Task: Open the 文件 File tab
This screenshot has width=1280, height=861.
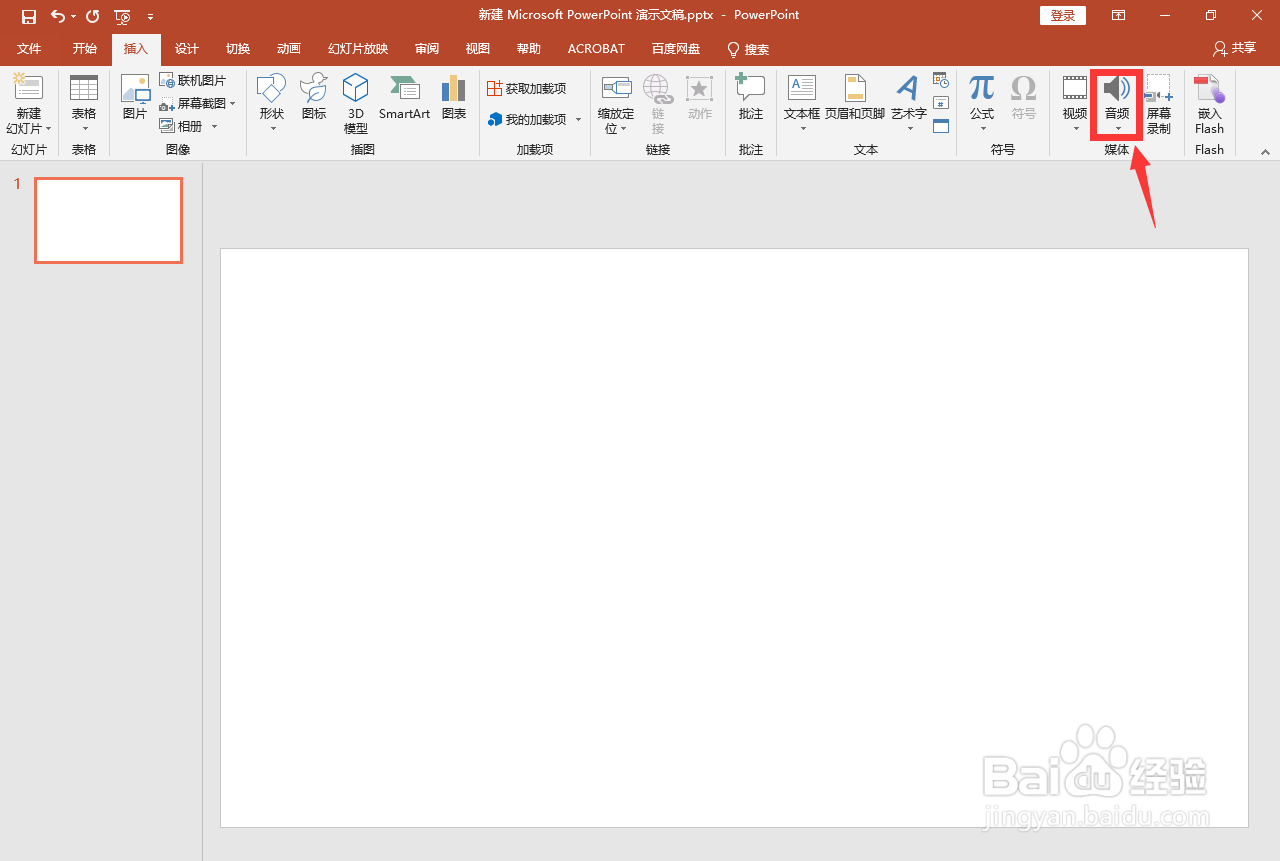Action: [x=29, y=49]
